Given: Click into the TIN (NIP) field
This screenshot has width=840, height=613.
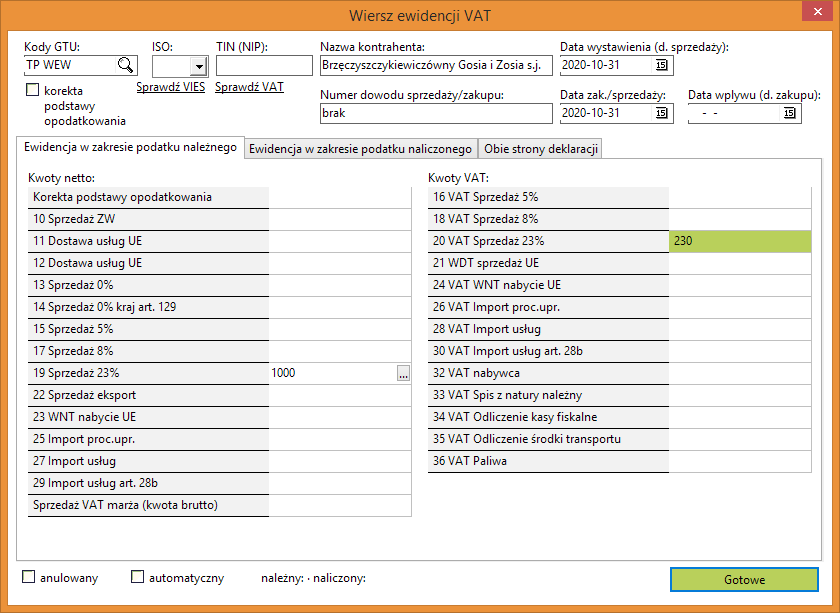Looking at the screenshot, I should point(264,65).
